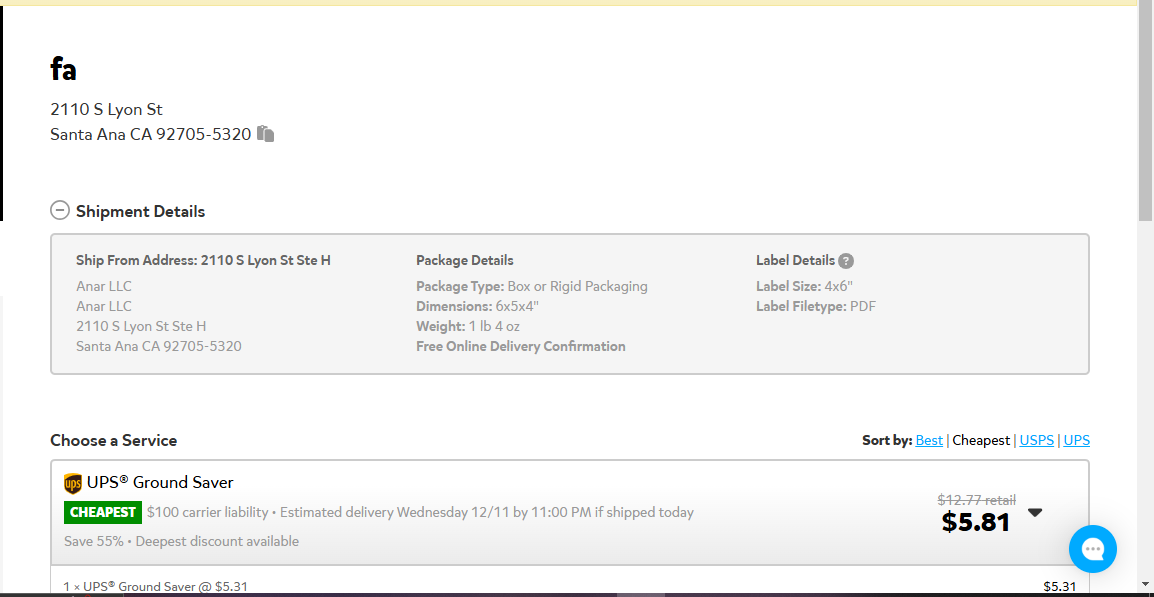Click the 1 × UPS Ground Saver line item
The width and height of the screenshot is (1154, 597).
[155, 587]
